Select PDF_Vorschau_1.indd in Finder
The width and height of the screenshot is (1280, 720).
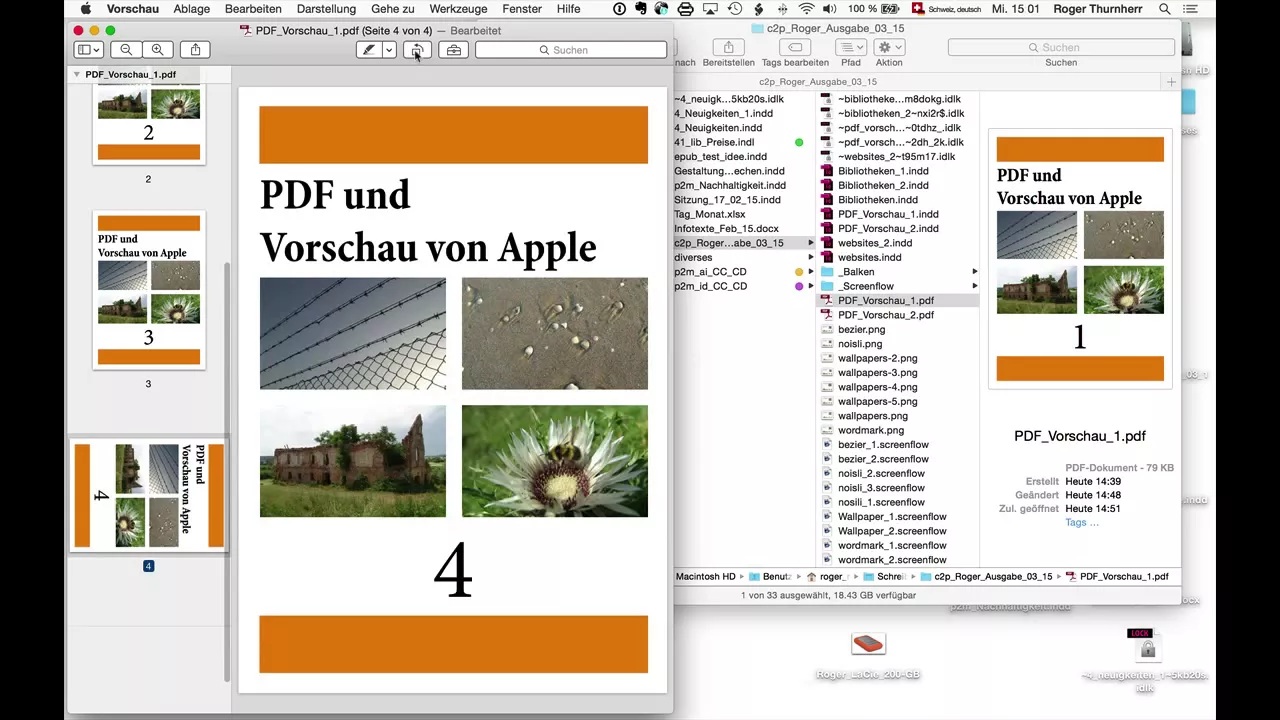point(888,214)
